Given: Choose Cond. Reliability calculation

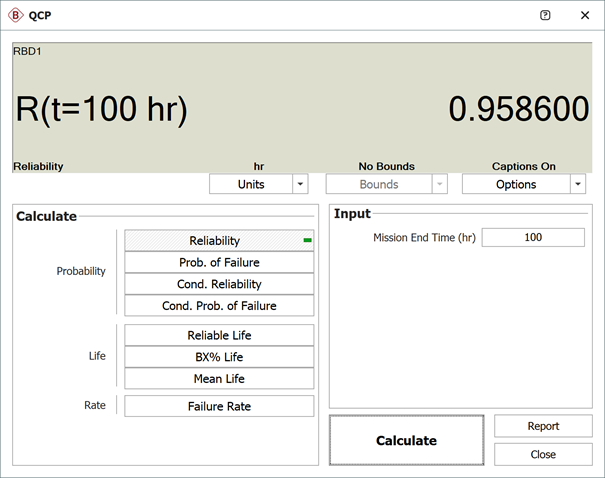Looking at the screenshot, I should pos(219,284).
